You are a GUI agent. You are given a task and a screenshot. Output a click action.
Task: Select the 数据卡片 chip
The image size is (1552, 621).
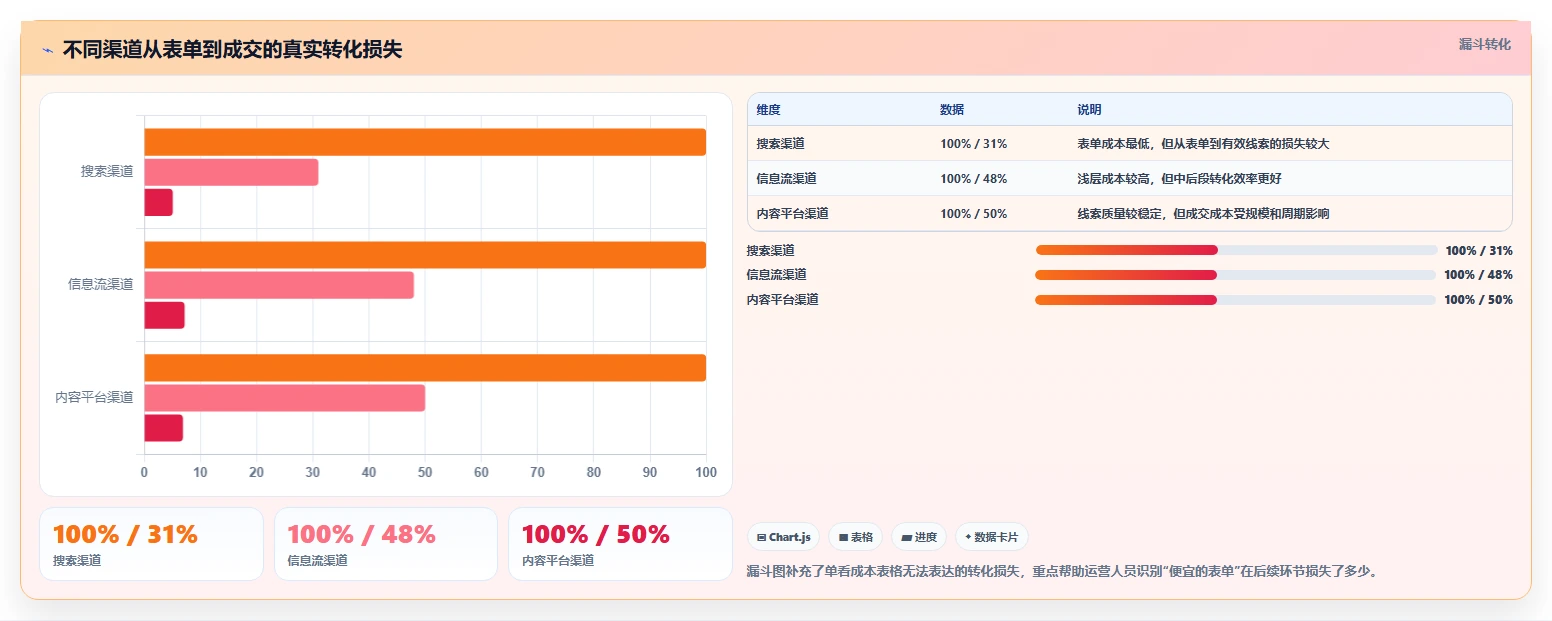coord(991,537)
